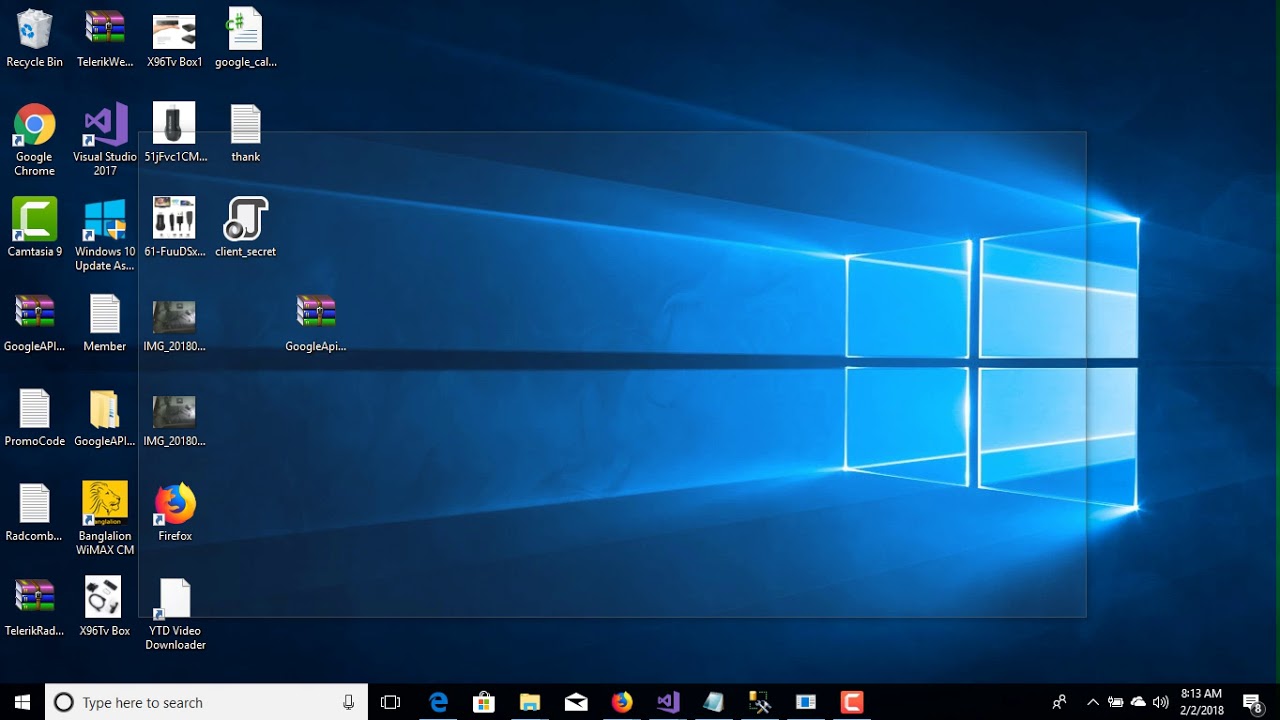The width and height of the screenshot is (1280, 720).
Task: Select the Member text document
Action: pos(105,323)
